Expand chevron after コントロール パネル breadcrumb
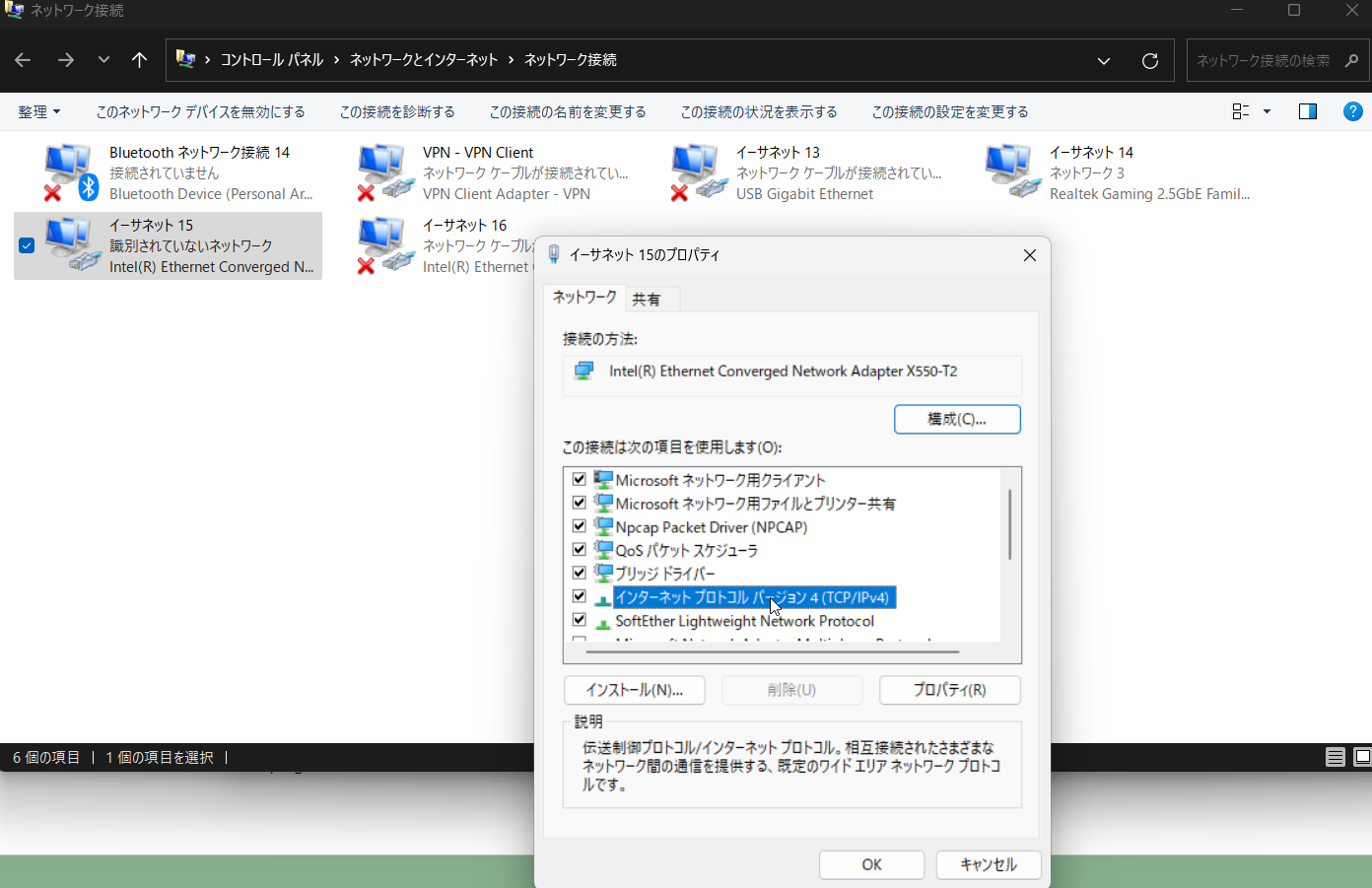This screenshot has width=1372, height=888. tap(336, 60)
